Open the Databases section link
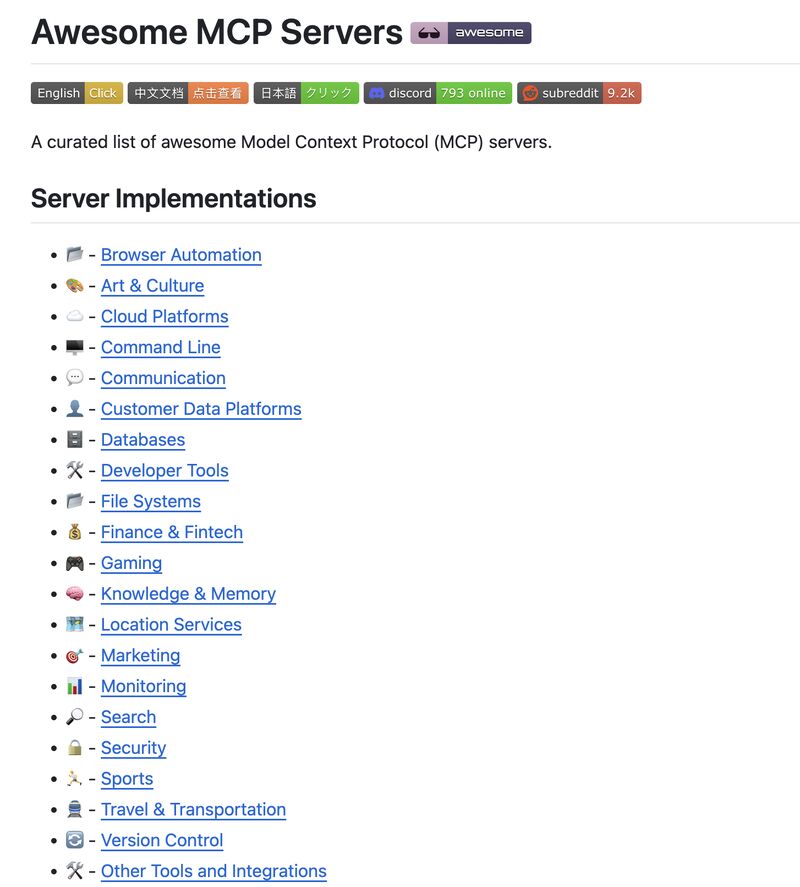This screenshot has height=887, width=800. [x=142, y=440]
